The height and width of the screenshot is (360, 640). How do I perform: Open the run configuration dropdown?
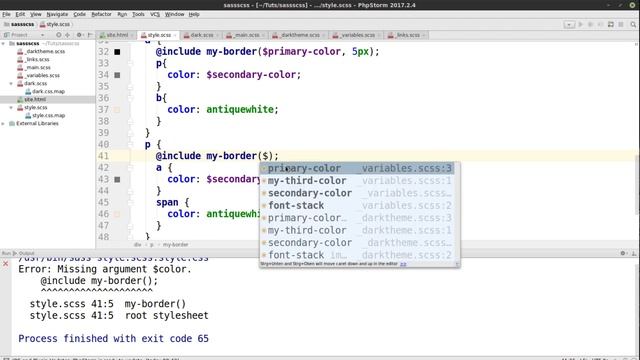[569, 24]
